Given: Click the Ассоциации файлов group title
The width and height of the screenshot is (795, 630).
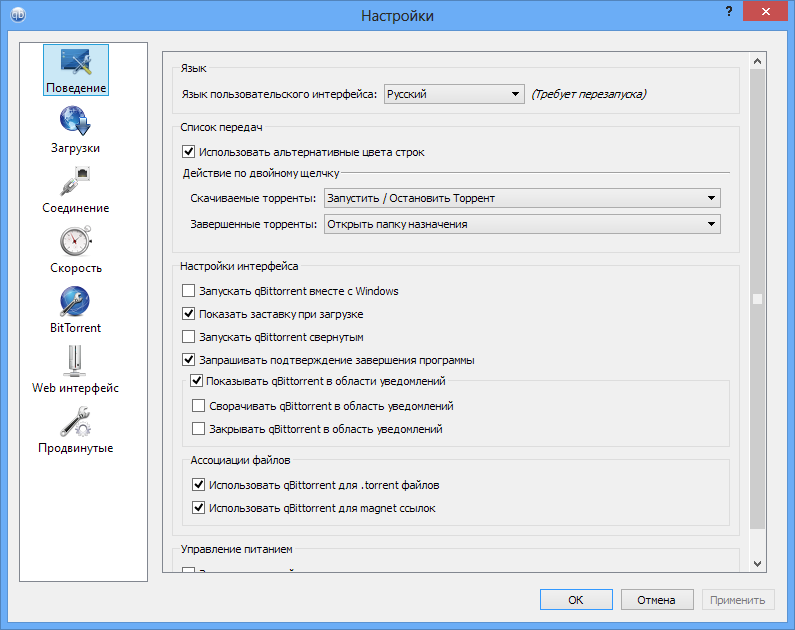Looking at the screenshot, I should click(x=240, y=460).
